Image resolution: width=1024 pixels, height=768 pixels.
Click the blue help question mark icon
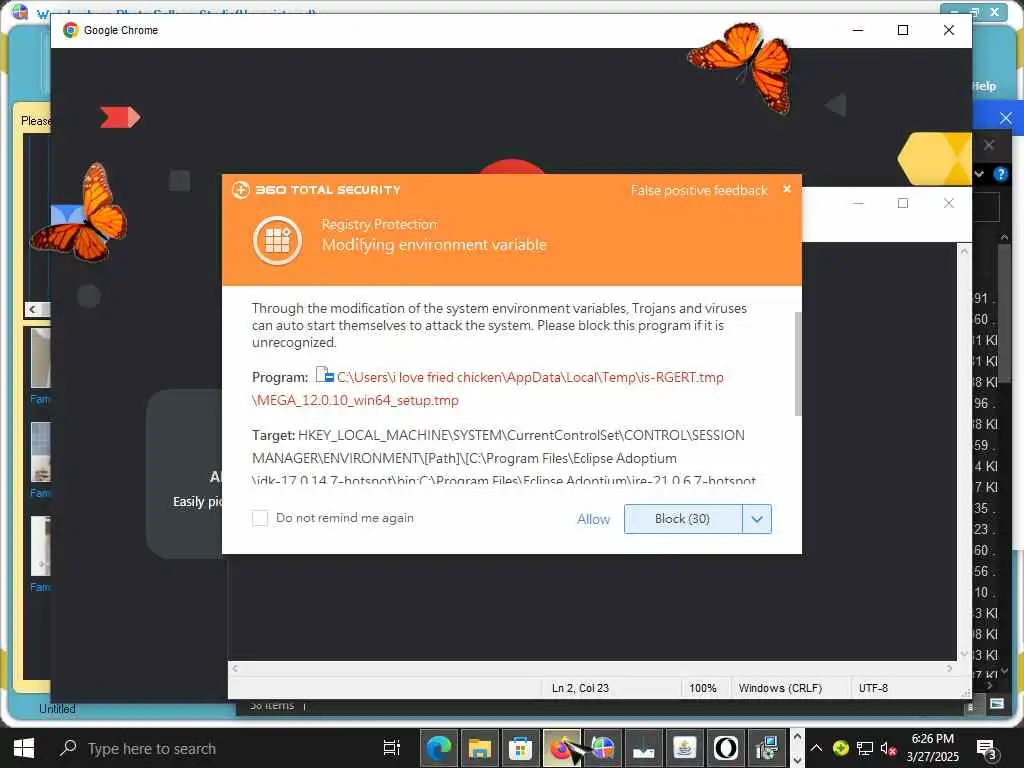coord(1000,174)
